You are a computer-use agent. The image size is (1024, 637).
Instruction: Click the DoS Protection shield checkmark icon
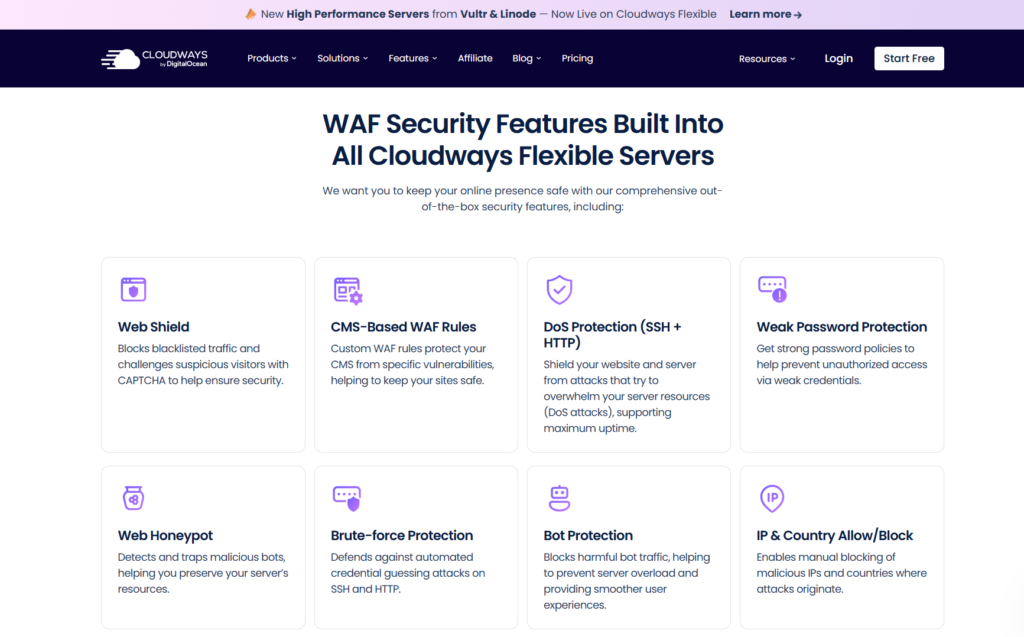[x=559, y=290]
